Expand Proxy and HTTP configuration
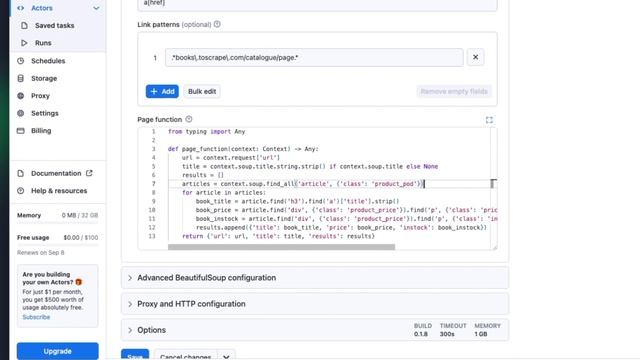Viewport: 640px width, 360px height. (315, 304)
